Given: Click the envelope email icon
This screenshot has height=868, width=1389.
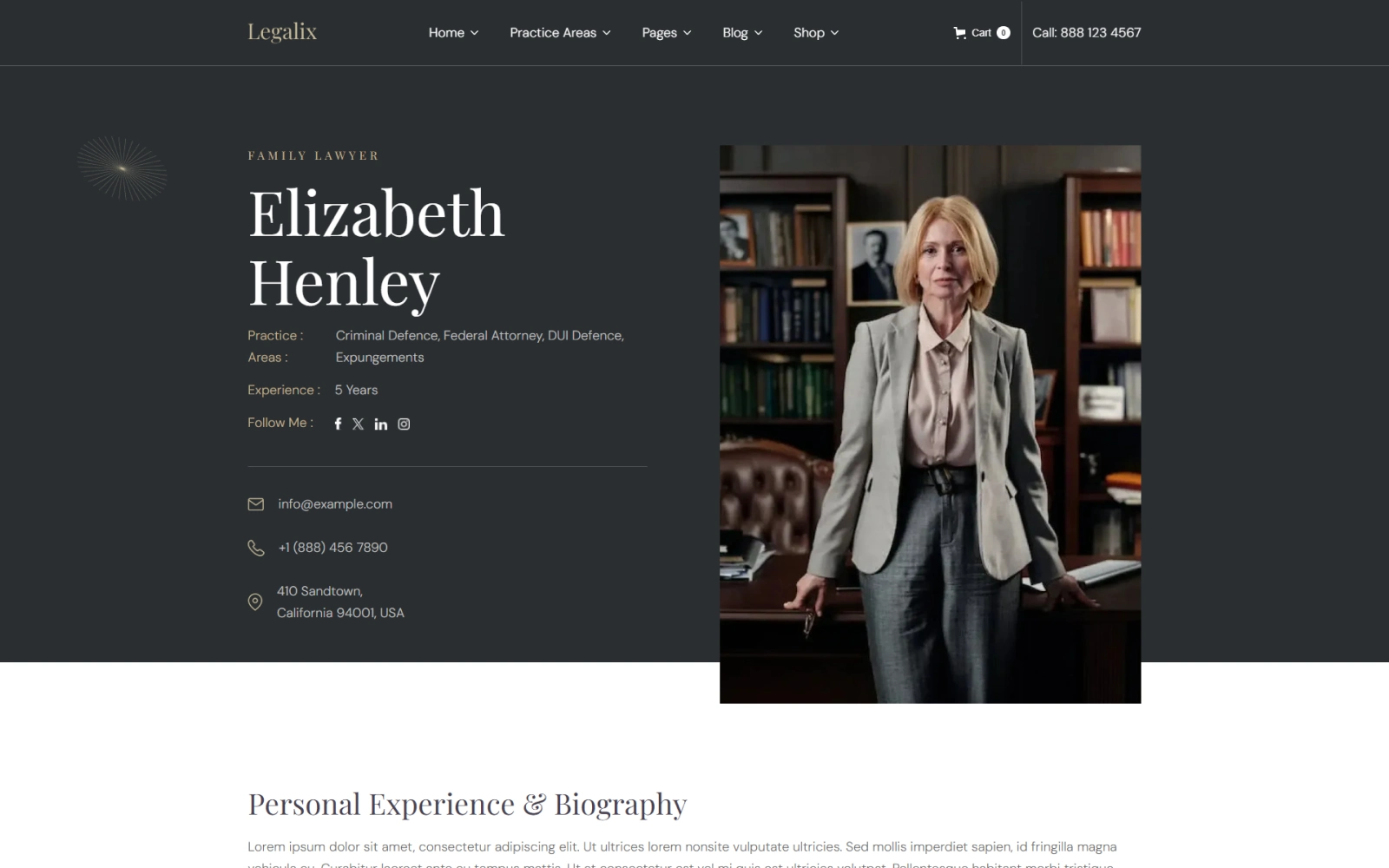Looking at the screenshot, I should (x=255, y=504).
